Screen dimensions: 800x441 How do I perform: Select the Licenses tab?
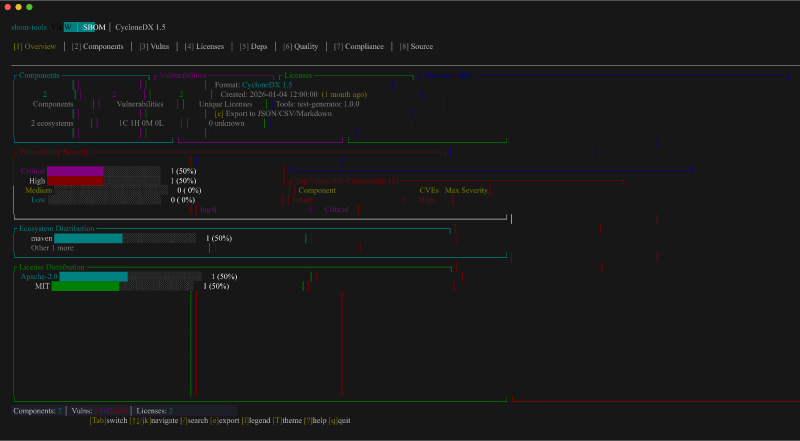coord(204,47)
